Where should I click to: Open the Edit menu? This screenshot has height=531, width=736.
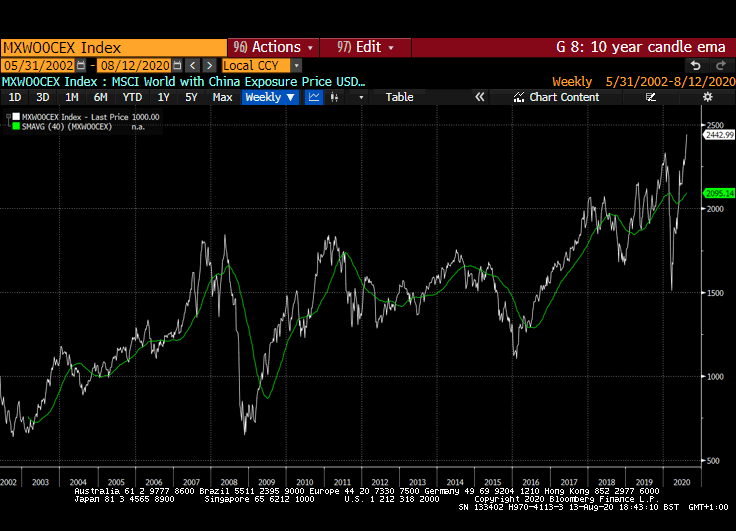[x=367, y=47]
